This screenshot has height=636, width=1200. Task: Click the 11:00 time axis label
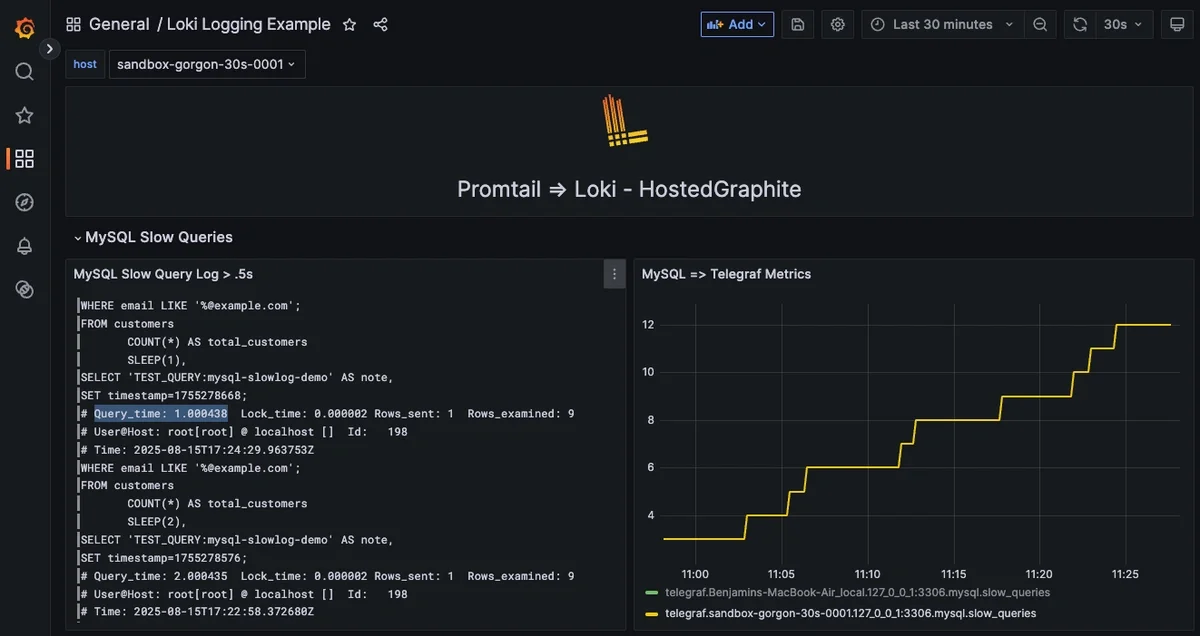click(x=694, y=574)
